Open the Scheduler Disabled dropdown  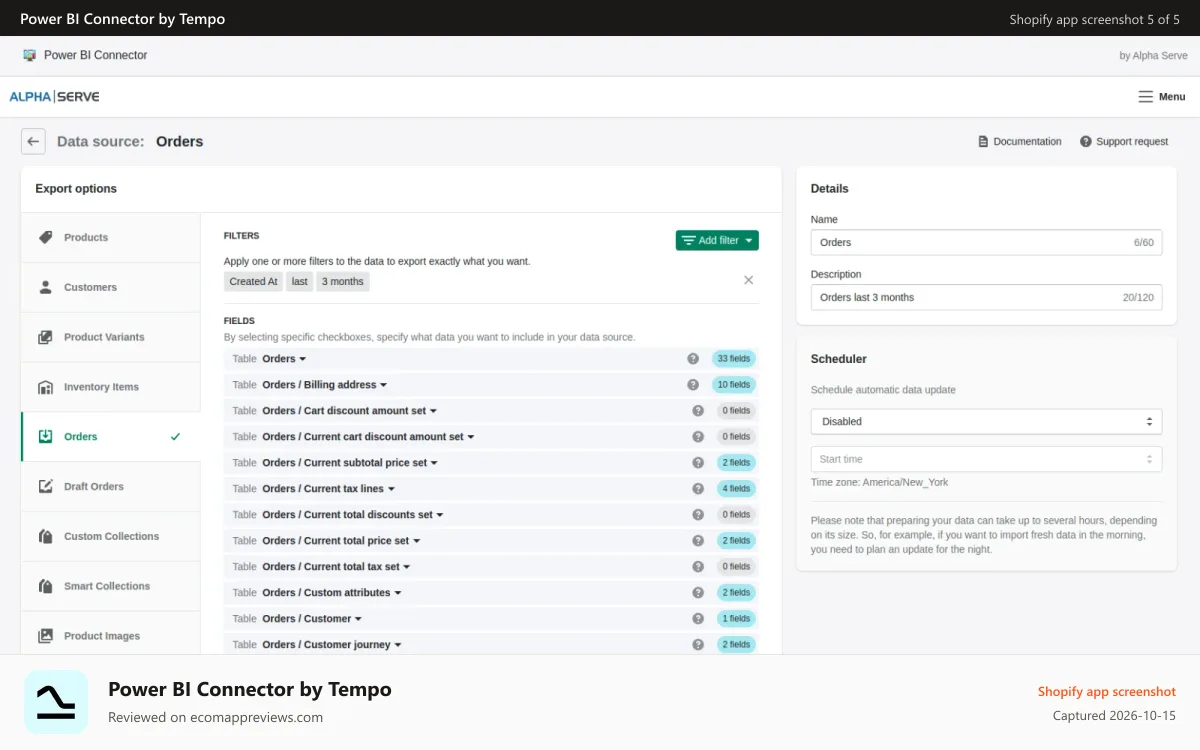986,422
